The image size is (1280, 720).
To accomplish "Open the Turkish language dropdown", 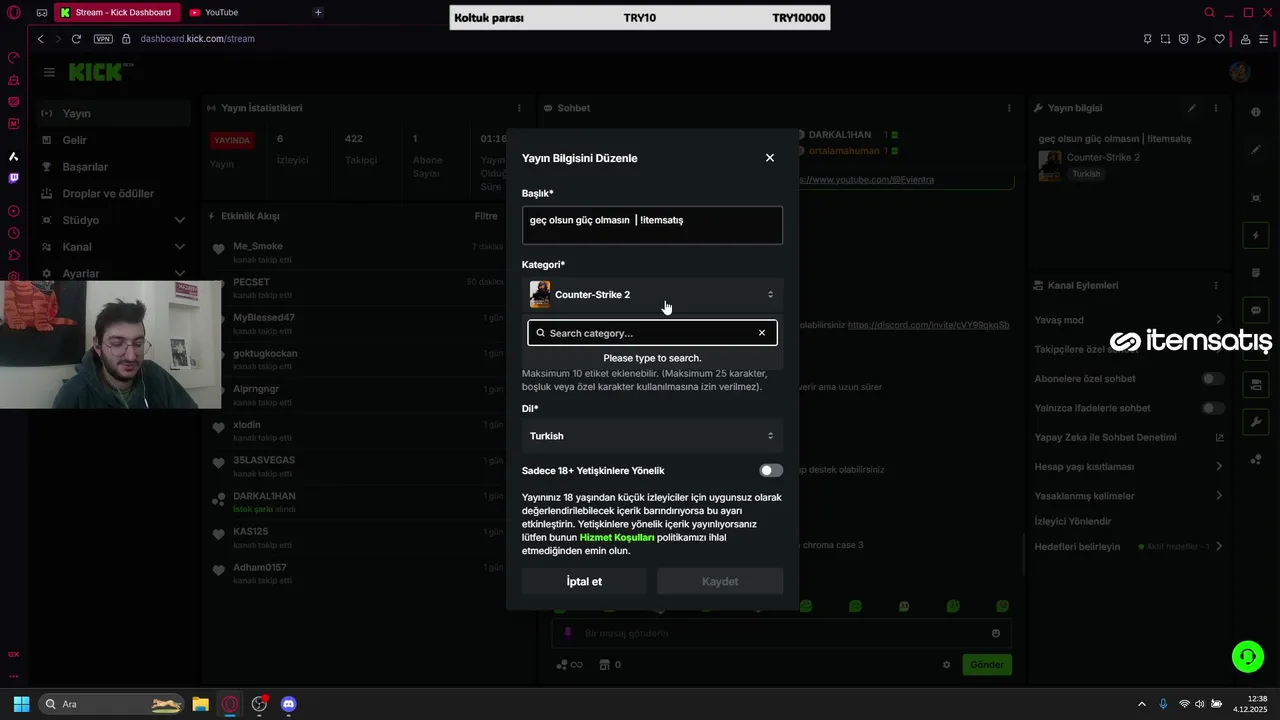I will coord(652,436).
